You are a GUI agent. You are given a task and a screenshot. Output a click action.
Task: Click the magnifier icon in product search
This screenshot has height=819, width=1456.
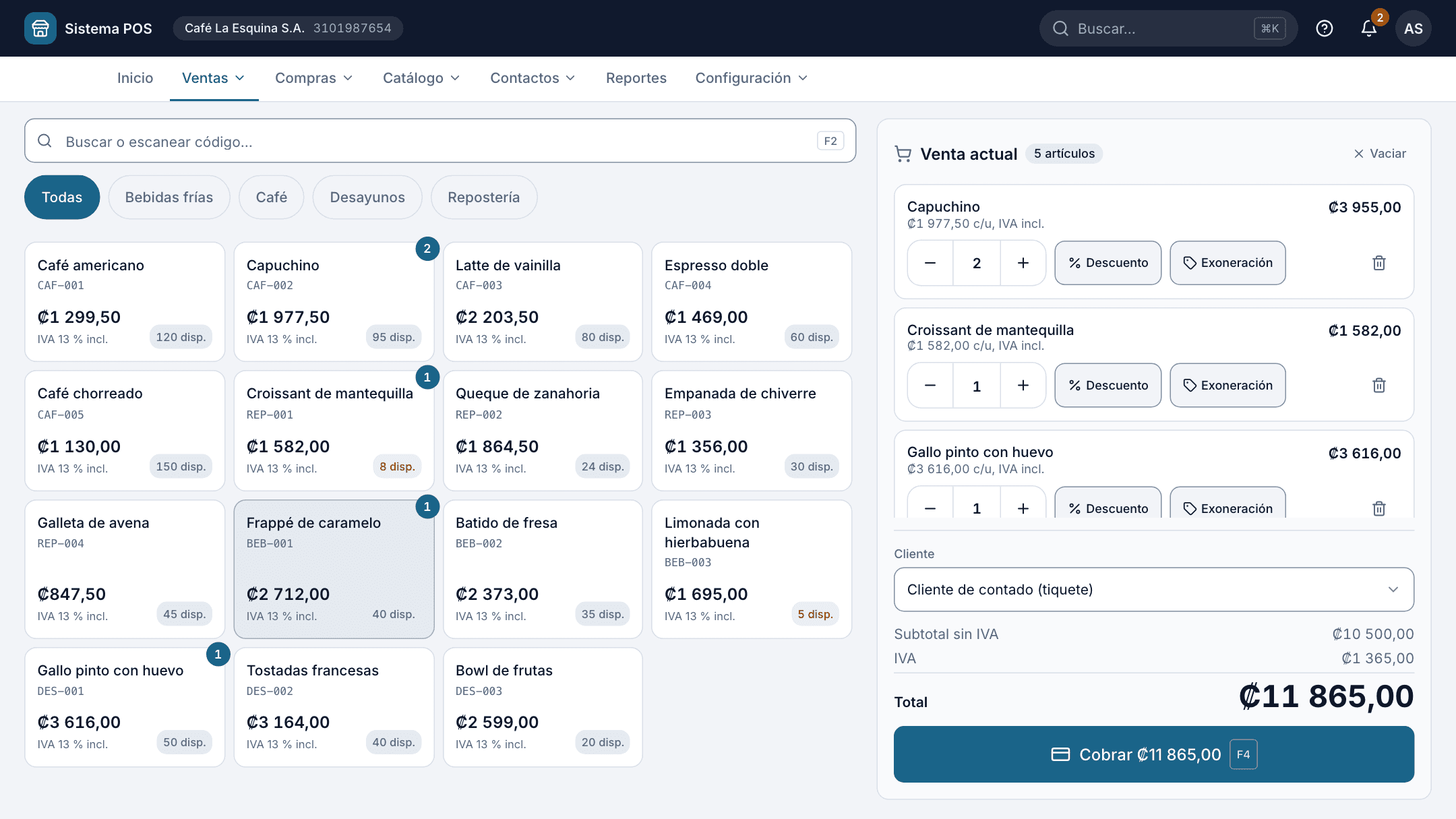45,141
